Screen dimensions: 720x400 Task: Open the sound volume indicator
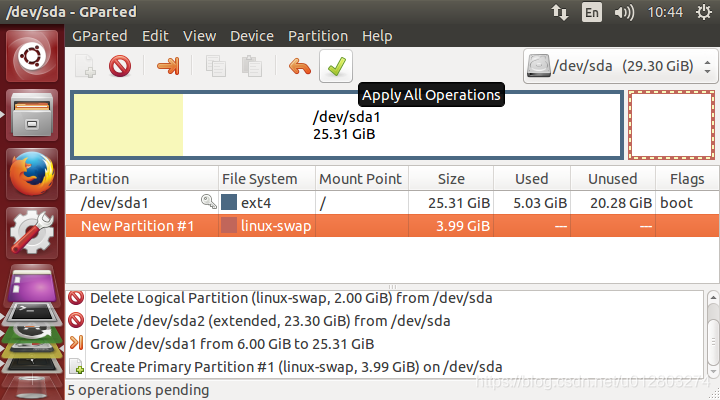[624, 12]
